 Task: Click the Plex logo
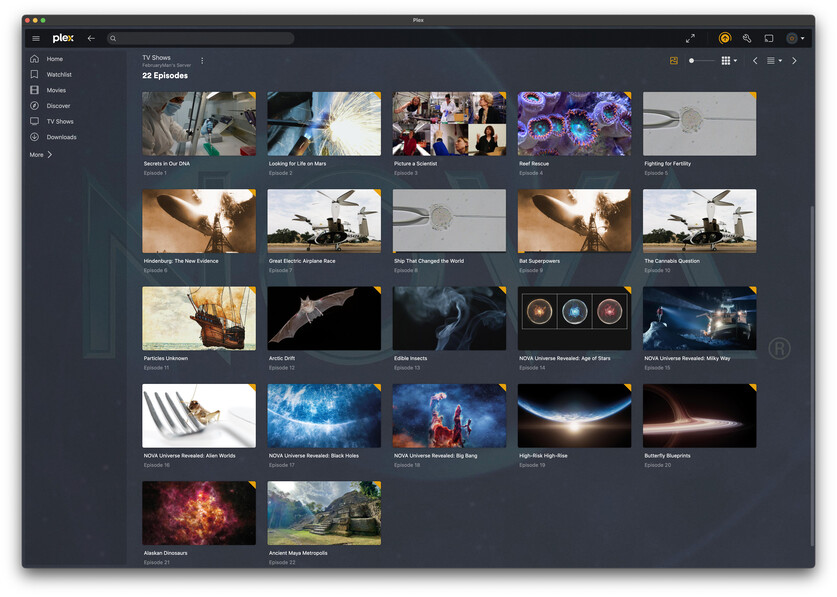tap(63, 38)
